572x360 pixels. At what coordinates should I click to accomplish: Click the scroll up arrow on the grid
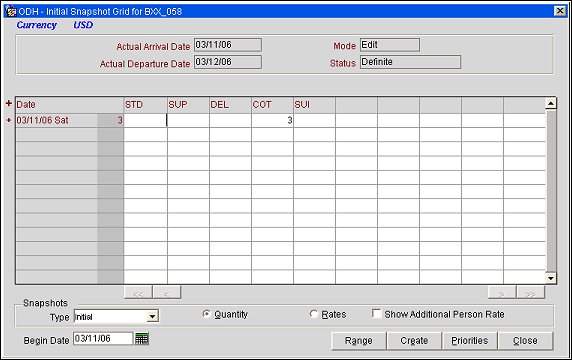pos(551,104)
